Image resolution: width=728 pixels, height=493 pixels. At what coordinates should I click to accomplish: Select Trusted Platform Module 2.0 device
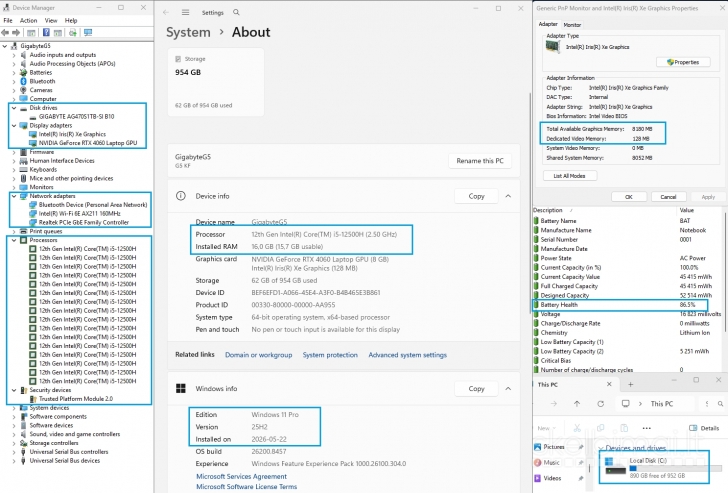(76, 399)
